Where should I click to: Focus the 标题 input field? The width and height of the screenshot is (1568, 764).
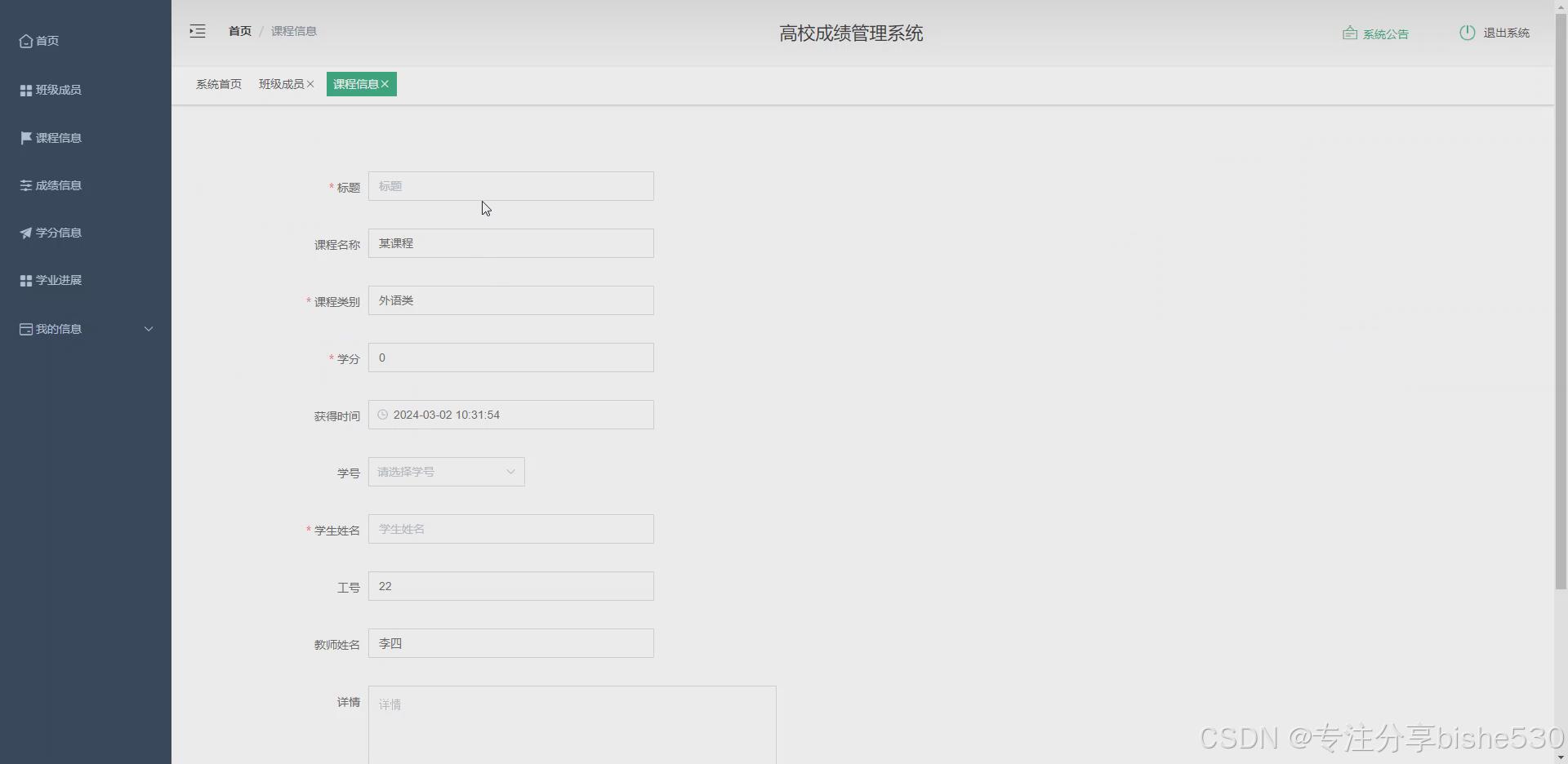[511, 186]
